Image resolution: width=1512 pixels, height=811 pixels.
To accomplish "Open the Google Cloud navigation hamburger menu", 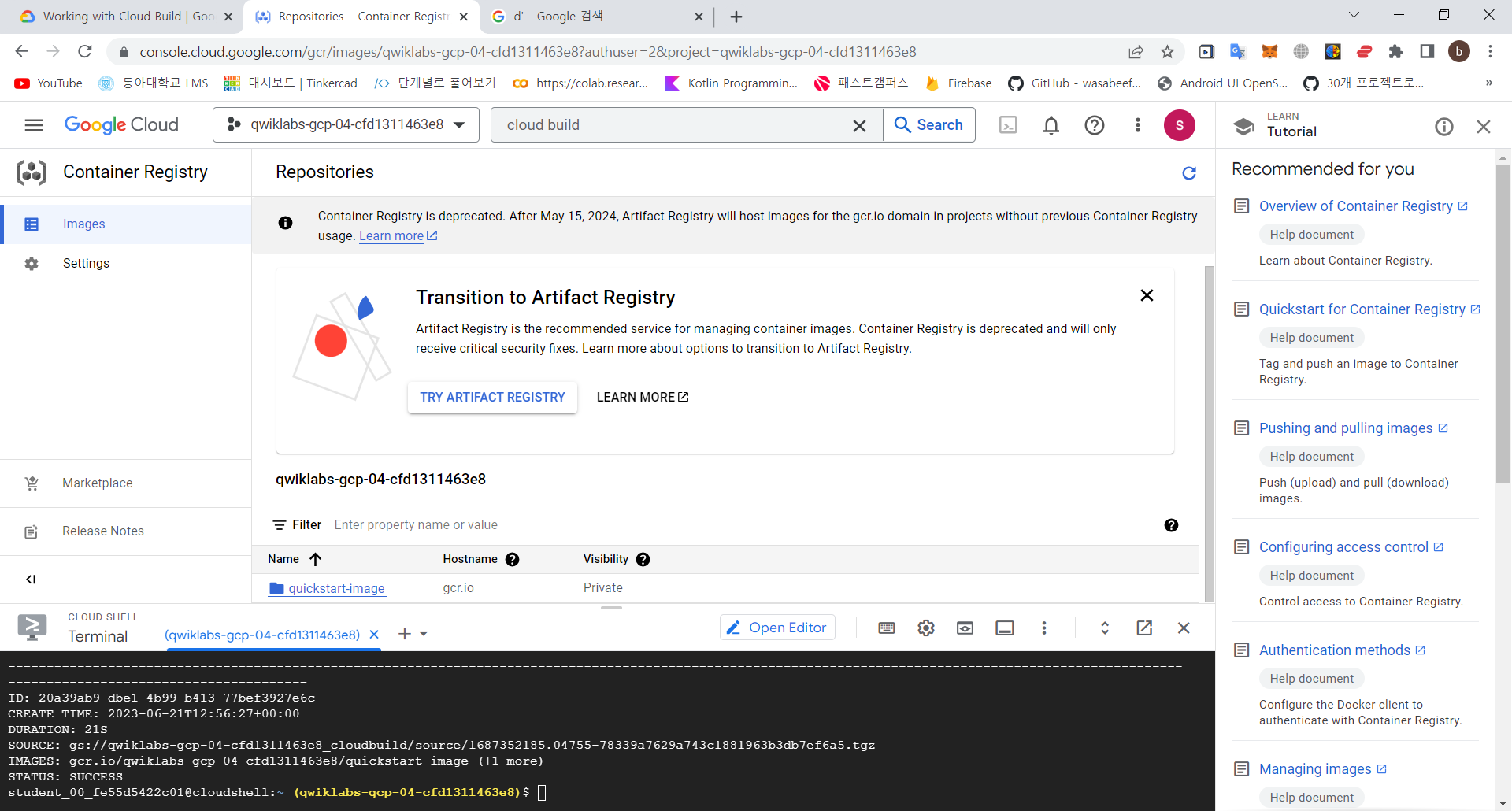I will [34, 125].
